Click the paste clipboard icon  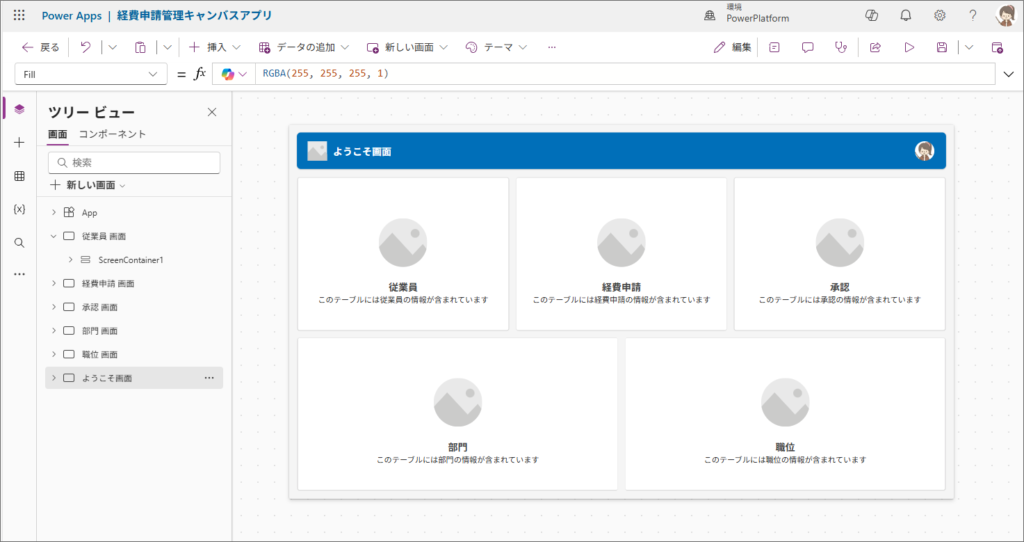click(x=140, y=47)
